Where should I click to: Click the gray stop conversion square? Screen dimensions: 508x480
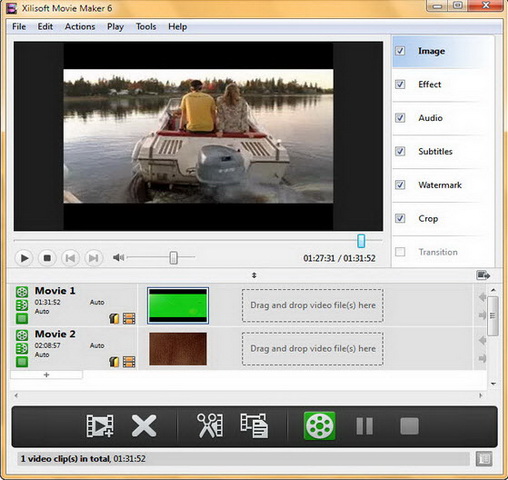coord(409,426)
